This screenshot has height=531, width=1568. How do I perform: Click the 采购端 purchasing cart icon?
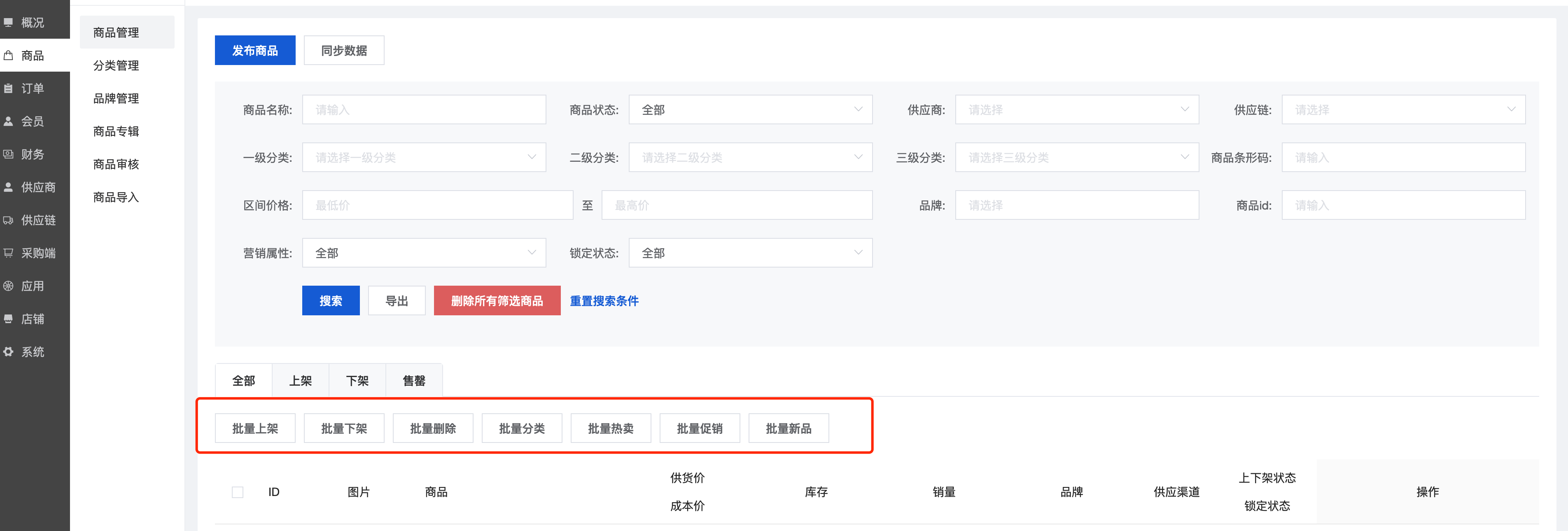tap(9, 253)
